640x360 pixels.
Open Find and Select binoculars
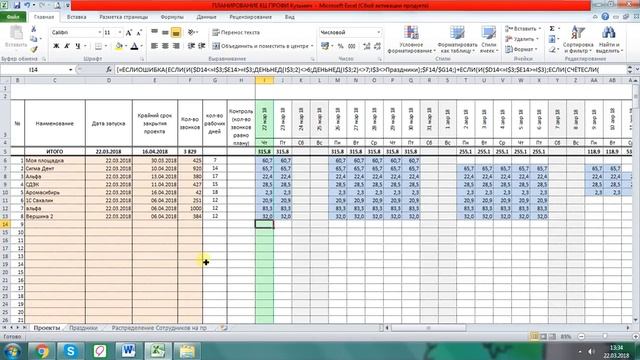click(609, 40)
